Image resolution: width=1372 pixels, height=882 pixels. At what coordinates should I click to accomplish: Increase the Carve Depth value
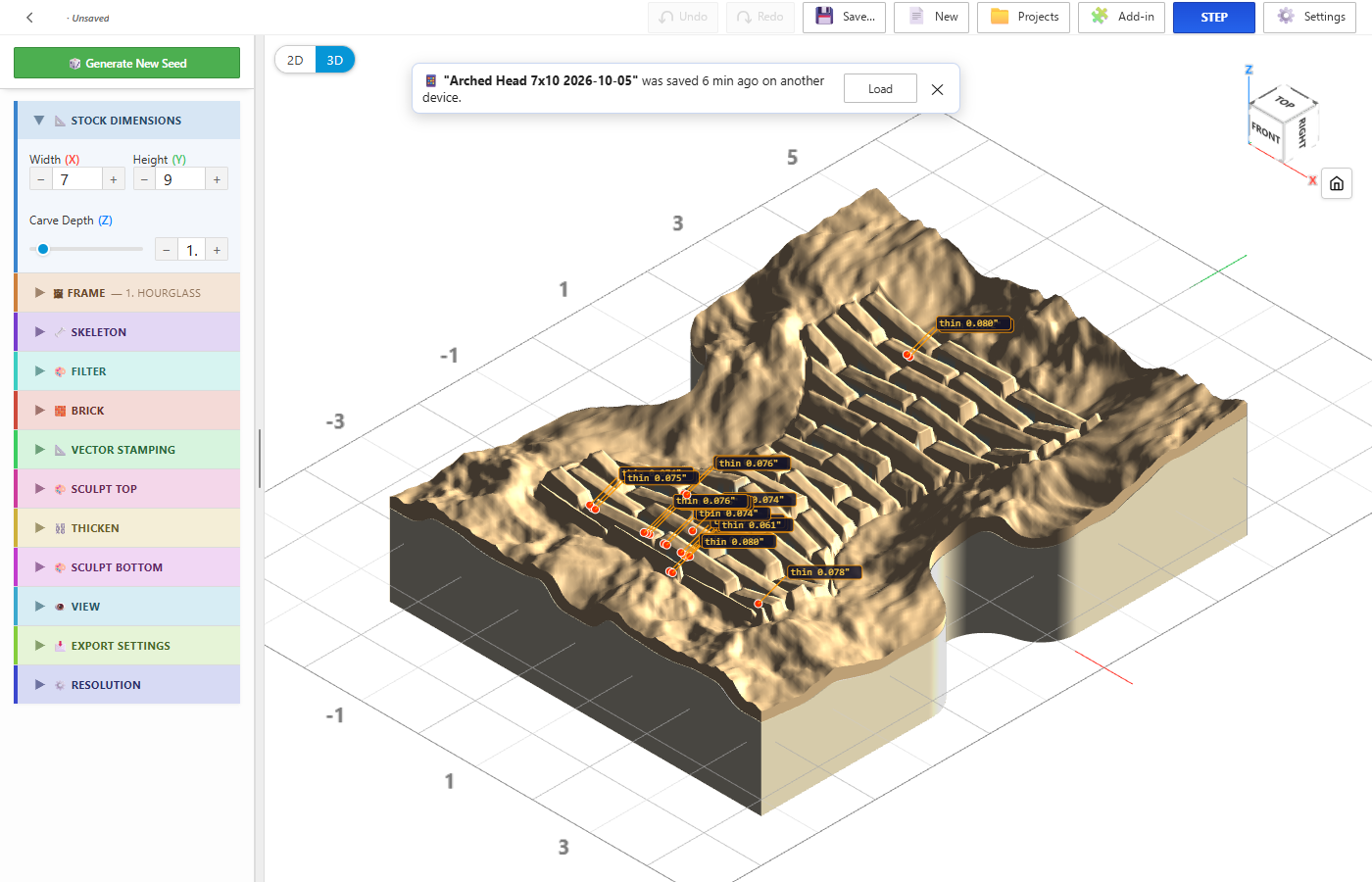[217, 250]
